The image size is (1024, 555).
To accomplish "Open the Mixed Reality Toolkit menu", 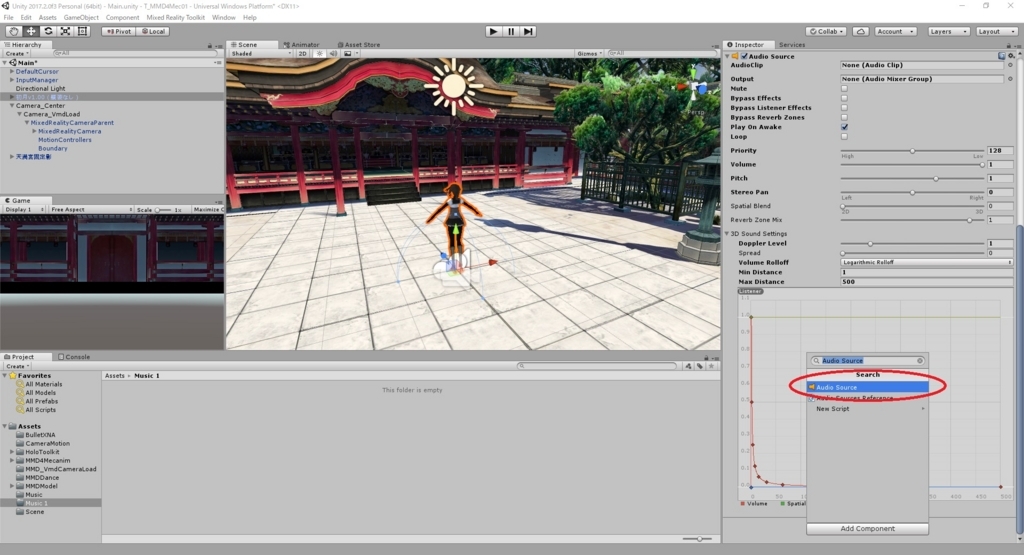I will click(x=176, y=18).
